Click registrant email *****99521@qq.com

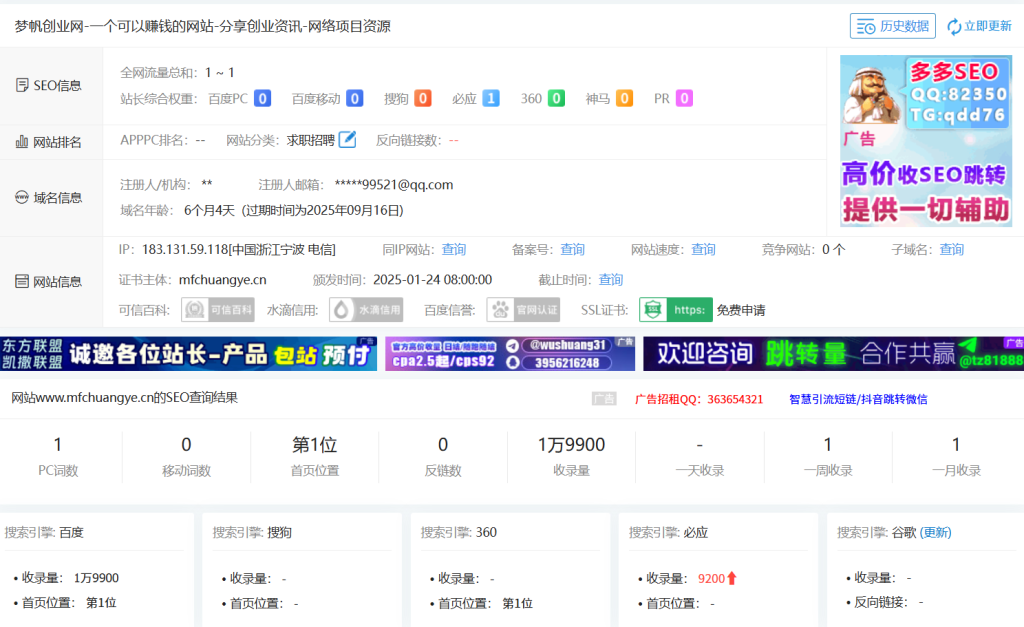pos(394,185)
